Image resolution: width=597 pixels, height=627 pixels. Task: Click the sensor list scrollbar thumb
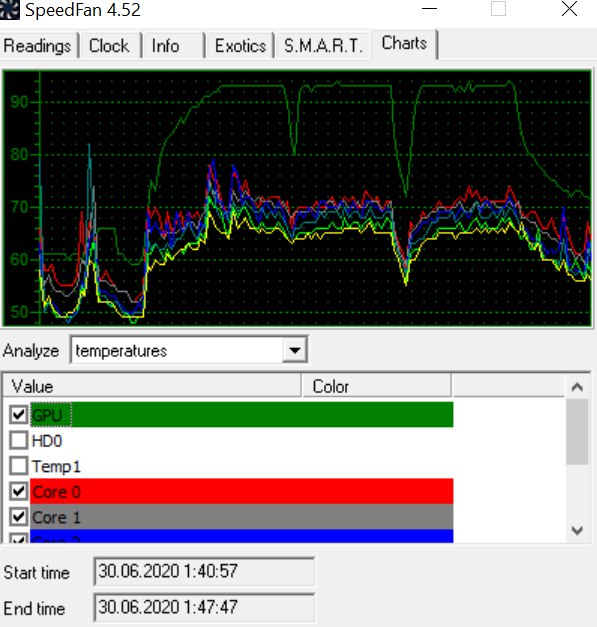[x=577, y=432]
